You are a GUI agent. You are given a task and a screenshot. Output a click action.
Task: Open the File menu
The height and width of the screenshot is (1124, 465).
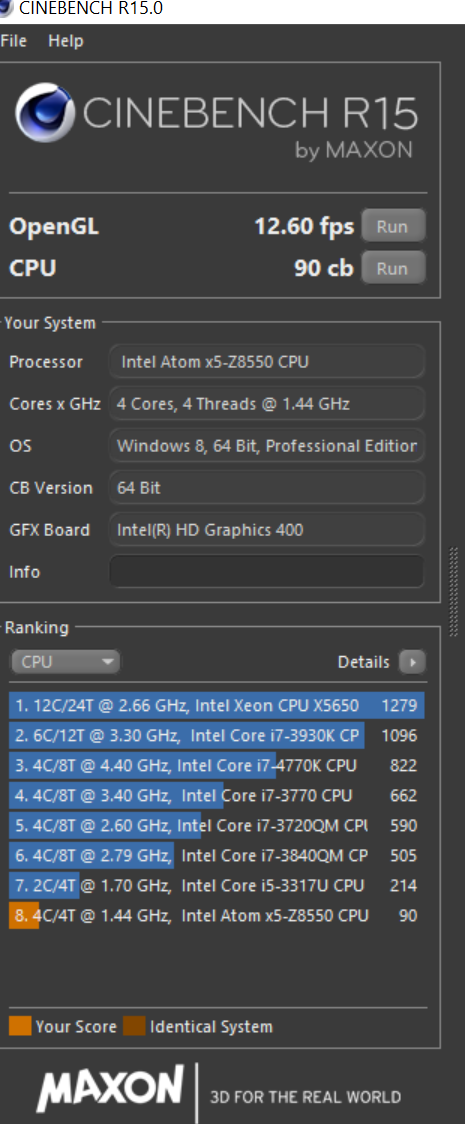(x=14, y=41)
